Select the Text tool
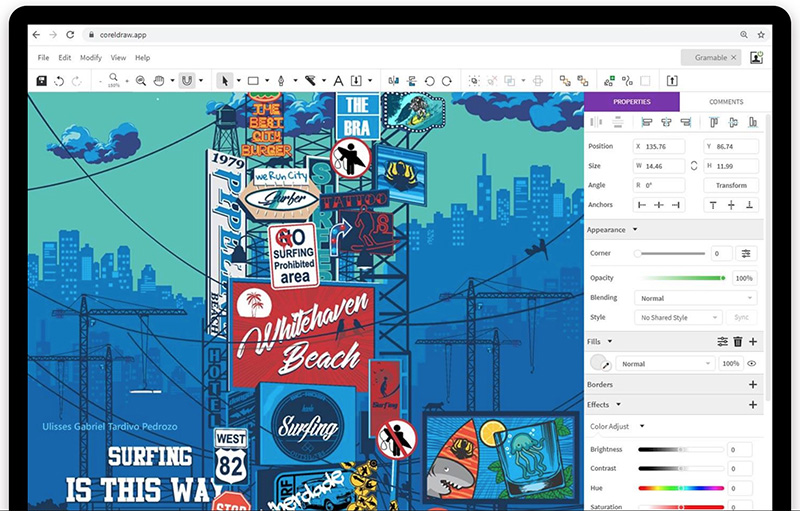 click(338, 81)
